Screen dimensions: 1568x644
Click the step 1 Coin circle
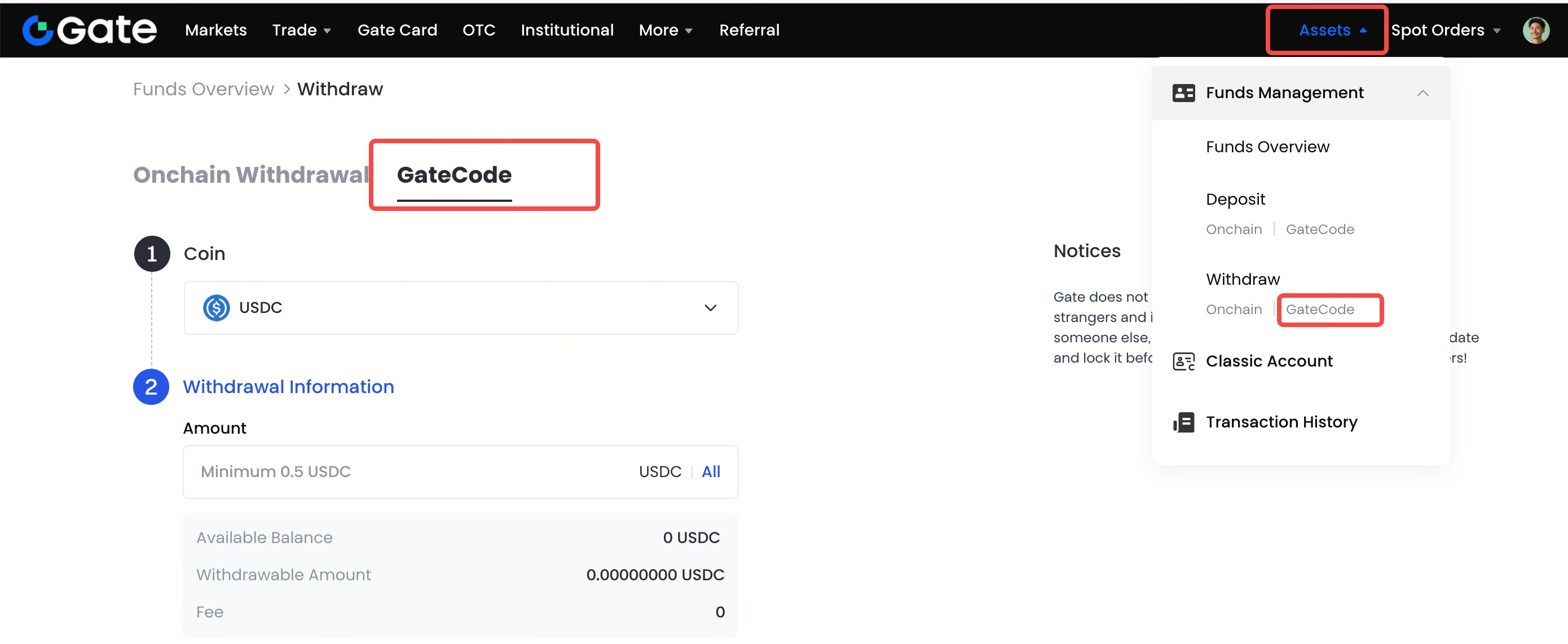click(x=152, y=254)
